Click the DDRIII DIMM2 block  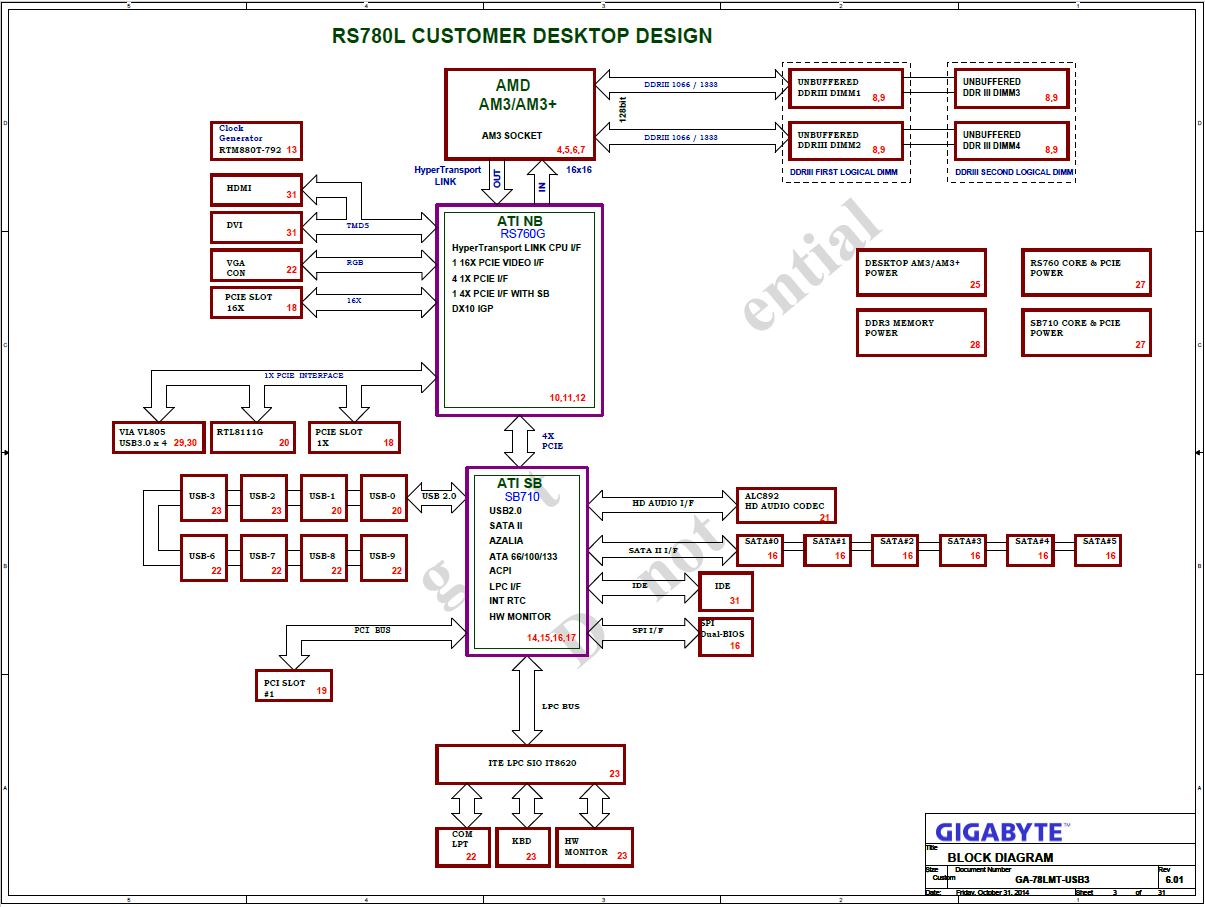click(x=846, y=142)
